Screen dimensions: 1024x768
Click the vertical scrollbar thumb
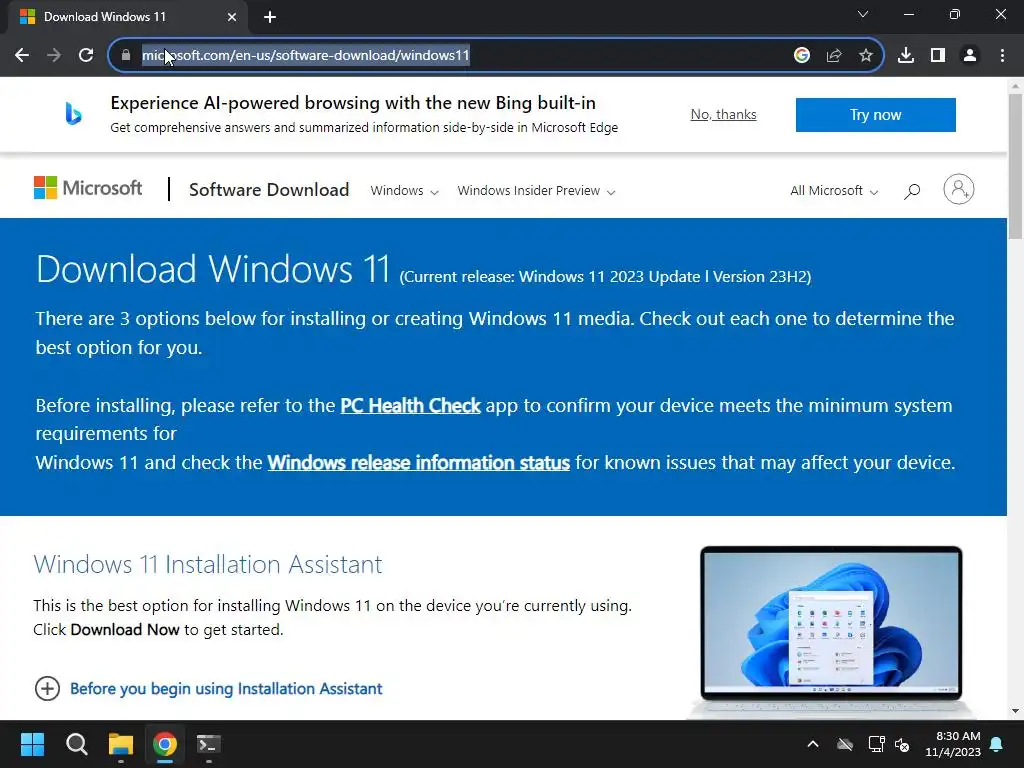[x=1015, y=167]
